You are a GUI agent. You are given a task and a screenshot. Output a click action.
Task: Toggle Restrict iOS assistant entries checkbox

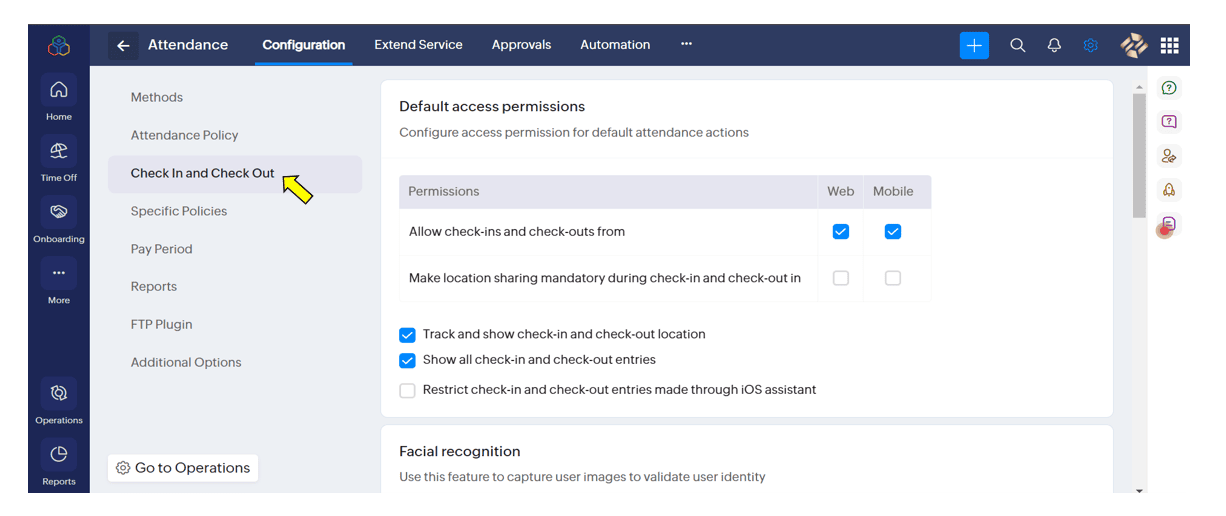[407, 391]
